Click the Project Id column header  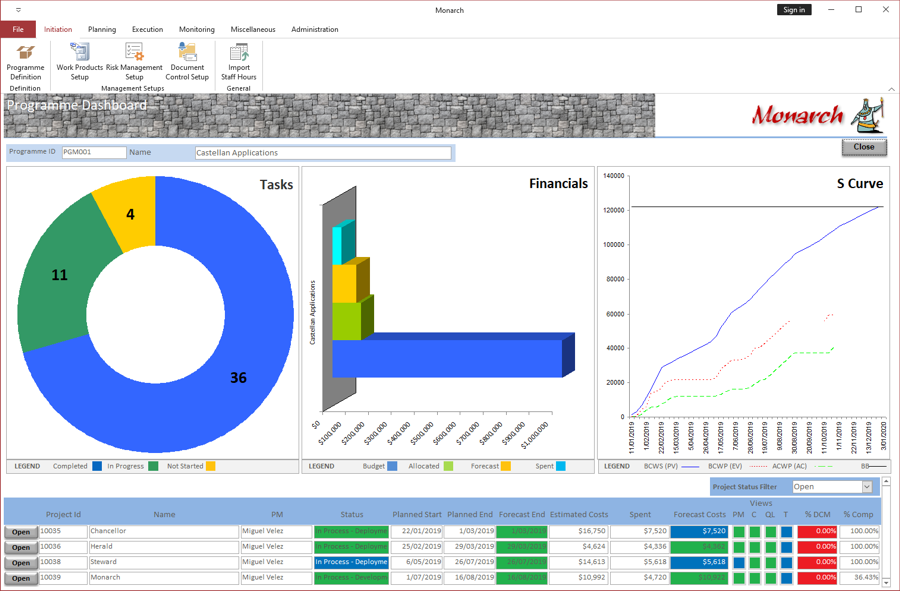point(63,515)
